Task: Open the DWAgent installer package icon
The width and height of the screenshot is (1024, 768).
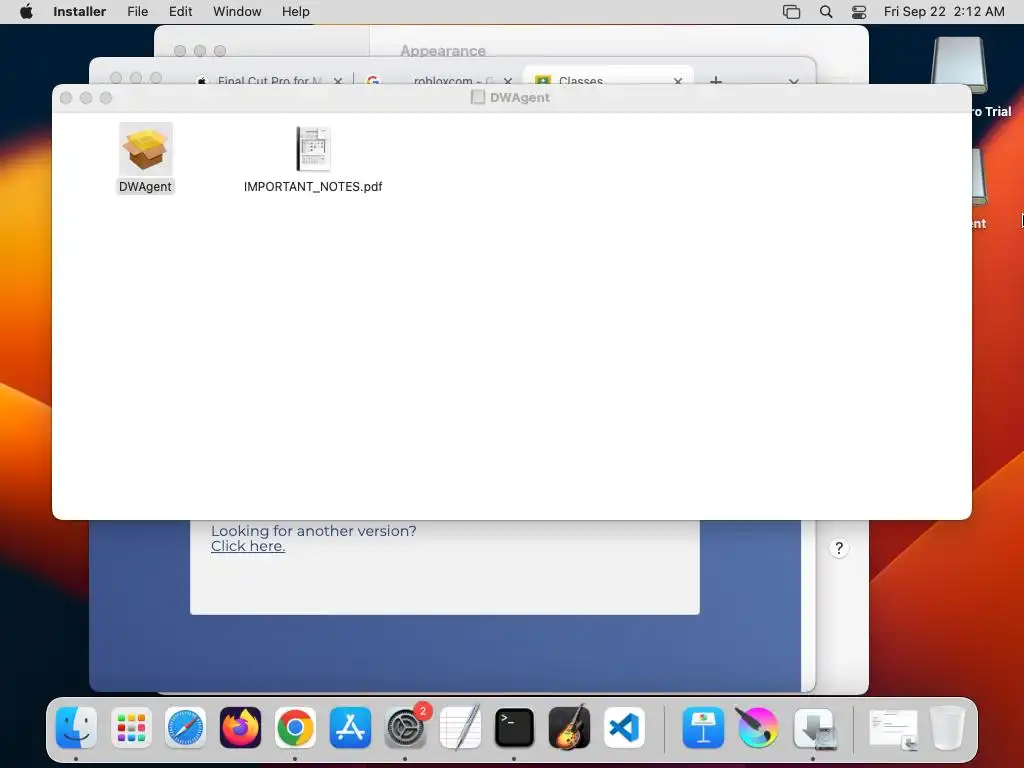Action: [x=146, y=149]
